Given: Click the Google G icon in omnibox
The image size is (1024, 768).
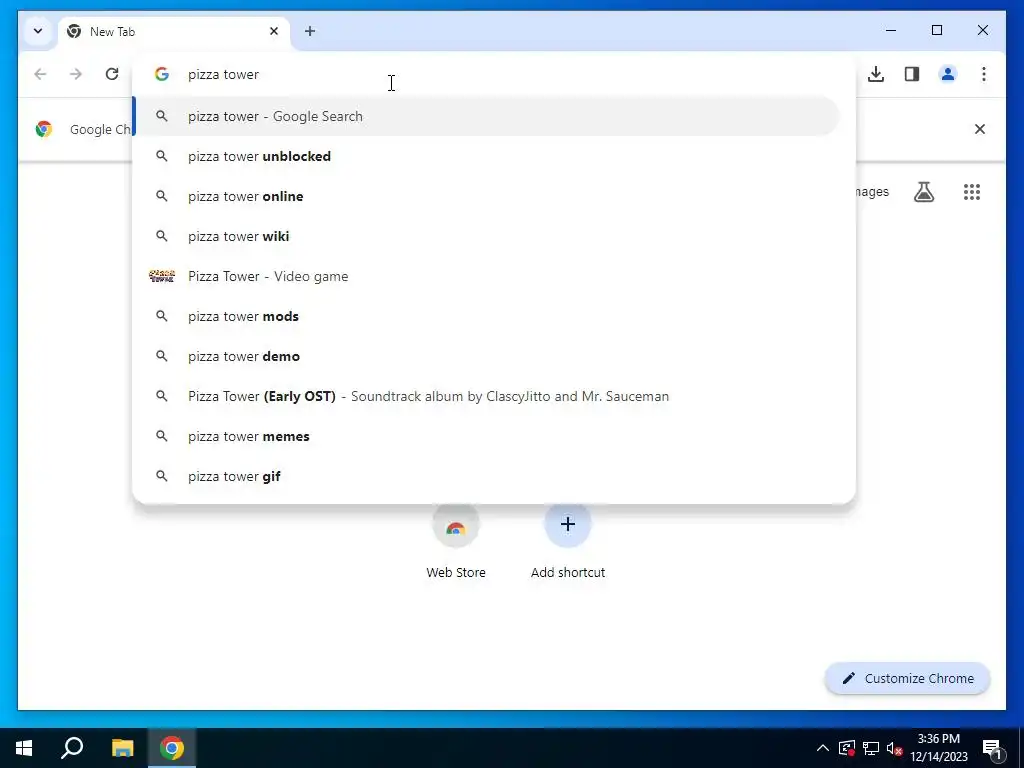Looking at the screenshot, I should pyautogui.click(x=162, y=74).
